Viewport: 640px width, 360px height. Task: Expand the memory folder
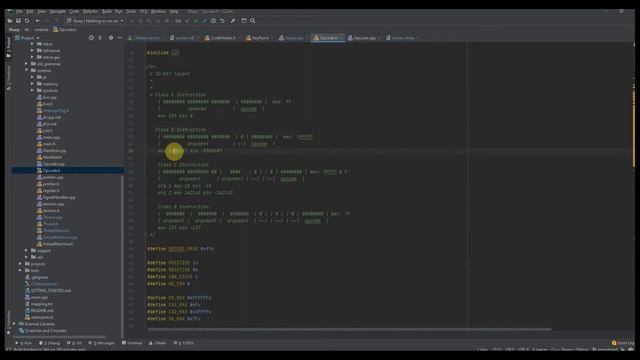point(33,84)
